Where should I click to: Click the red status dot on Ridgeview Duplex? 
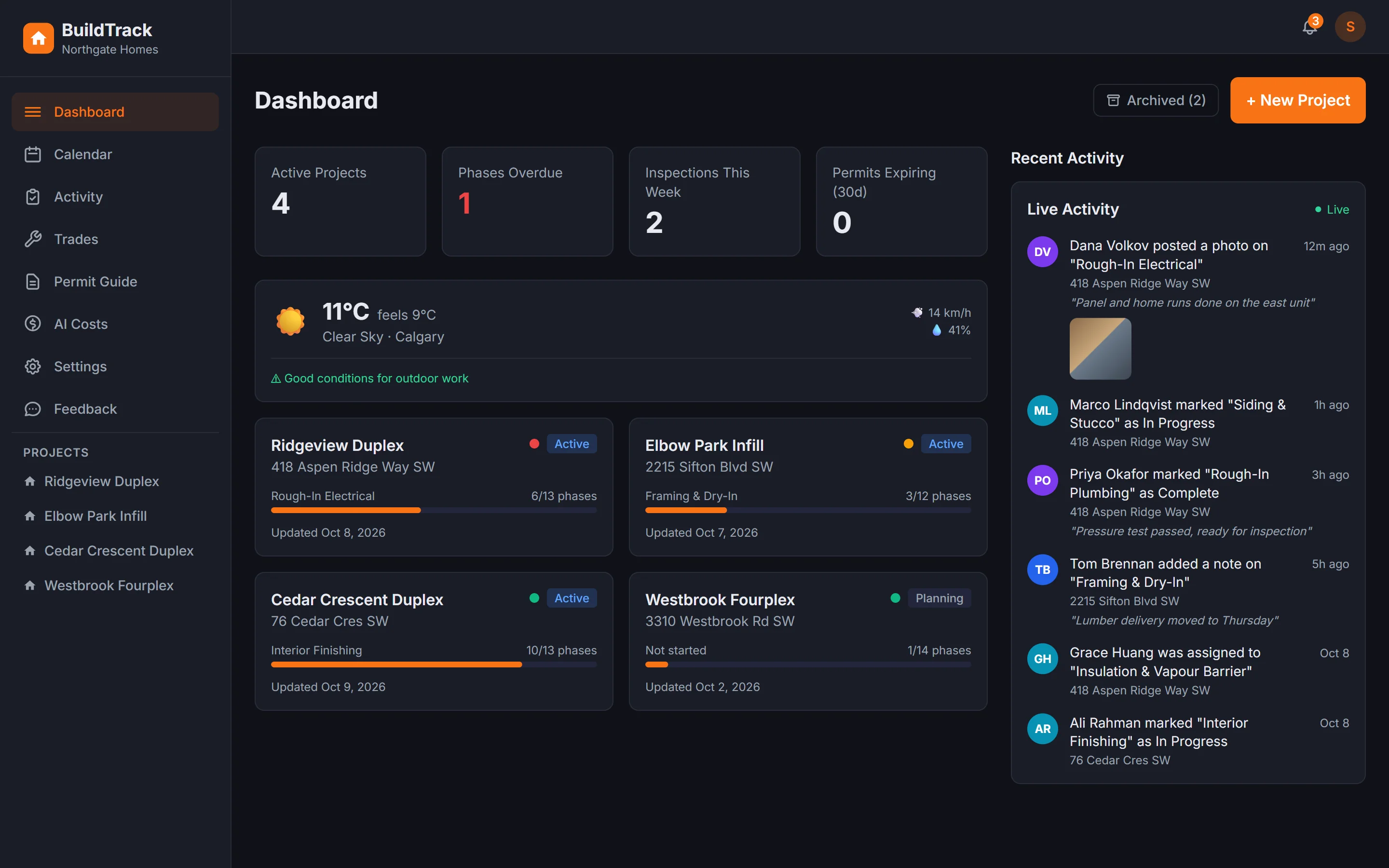click(x=534, y=444)
